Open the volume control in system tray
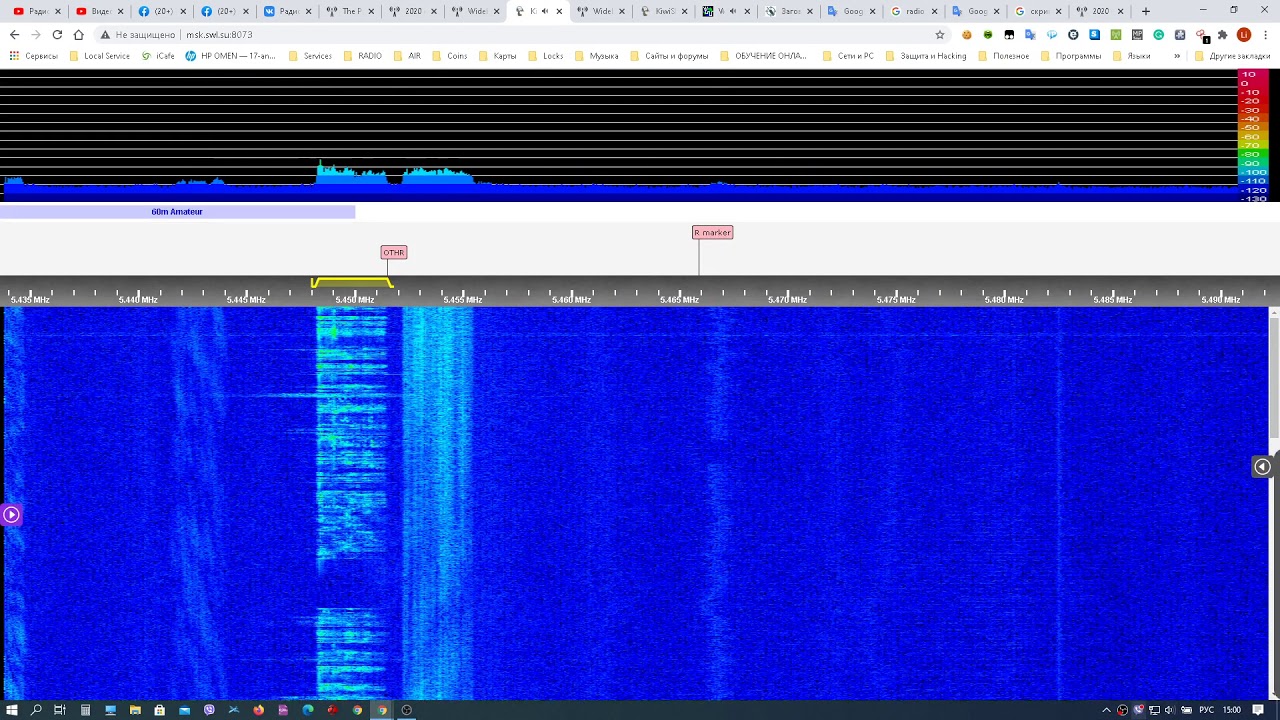The image size is (1280, 720). 1169,710
